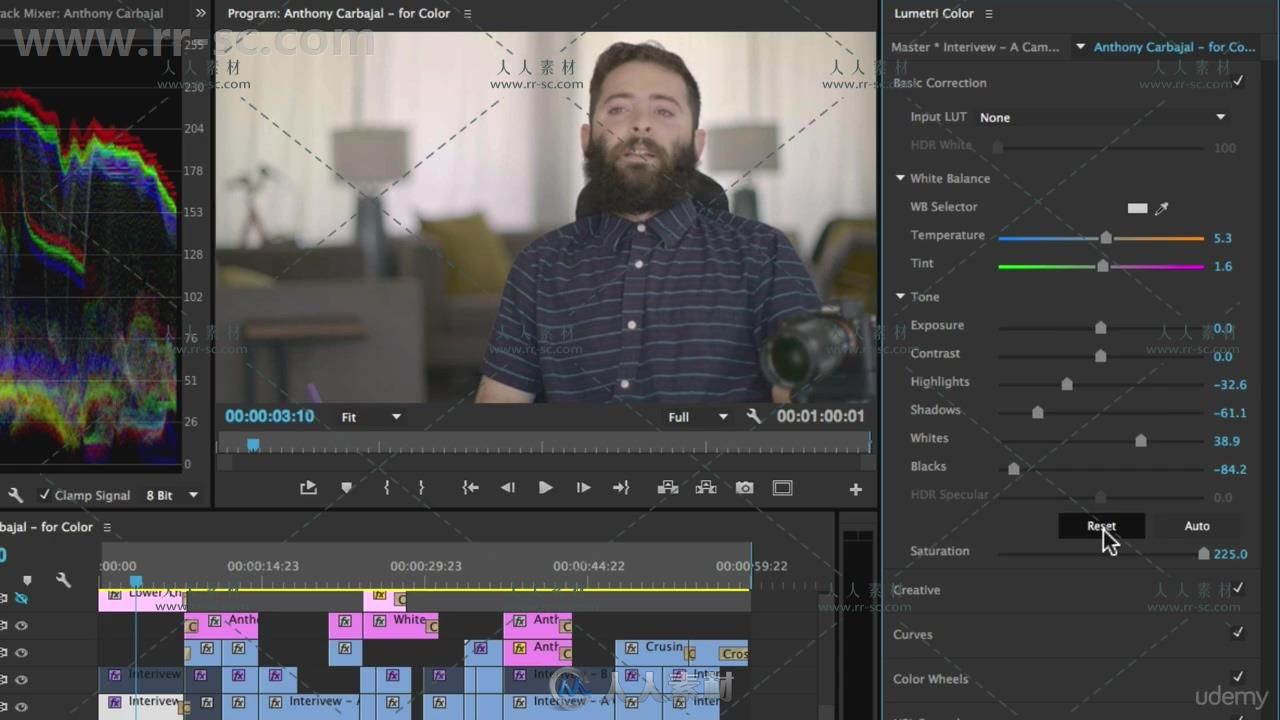The image size is (1280, 720).
Task: Expand the Creative section
Action: (x=916, y=590)
